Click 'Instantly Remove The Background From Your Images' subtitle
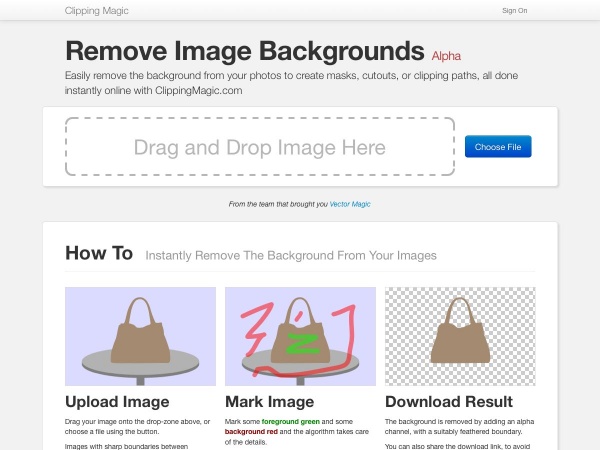Image resolution: width=600 pixels, height=450 pixels. tap(291, 255)
